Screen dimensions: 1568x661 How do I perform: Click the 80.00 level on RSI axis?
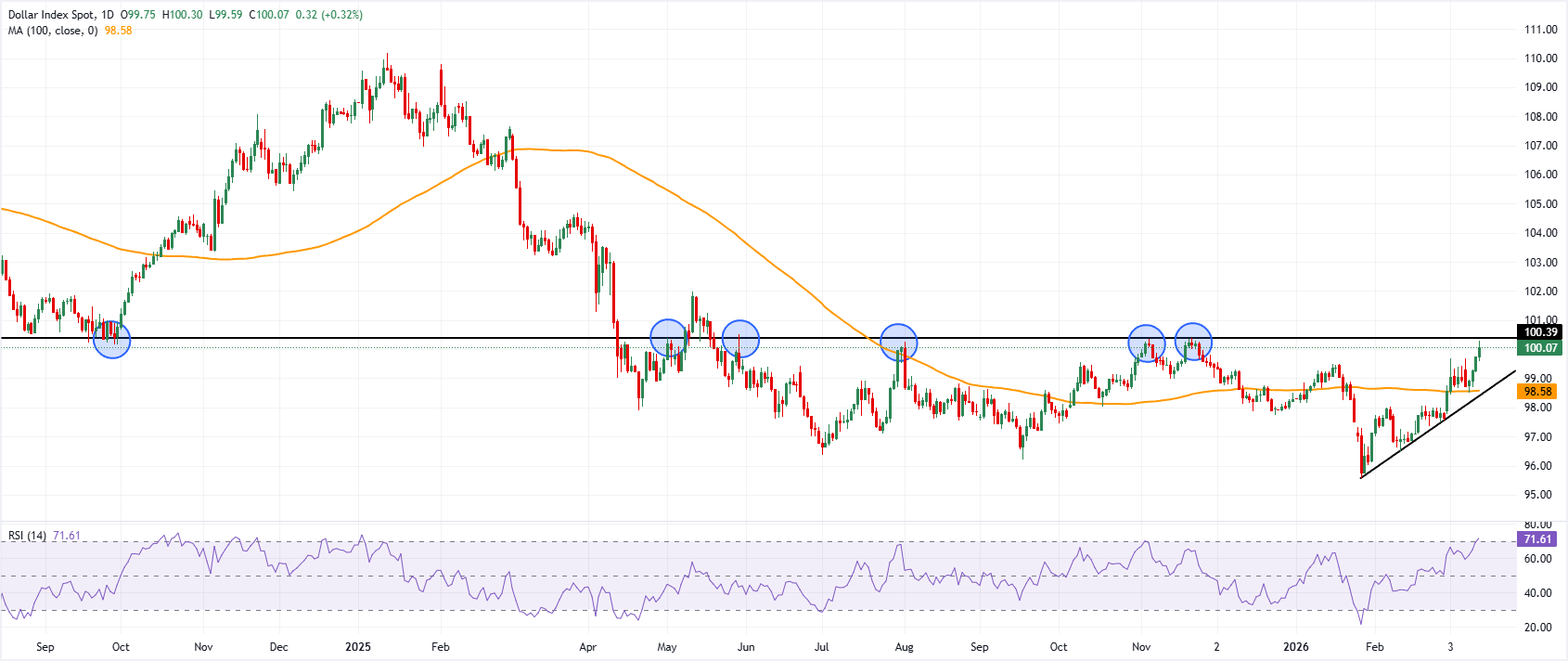(x=1537, y=525)
